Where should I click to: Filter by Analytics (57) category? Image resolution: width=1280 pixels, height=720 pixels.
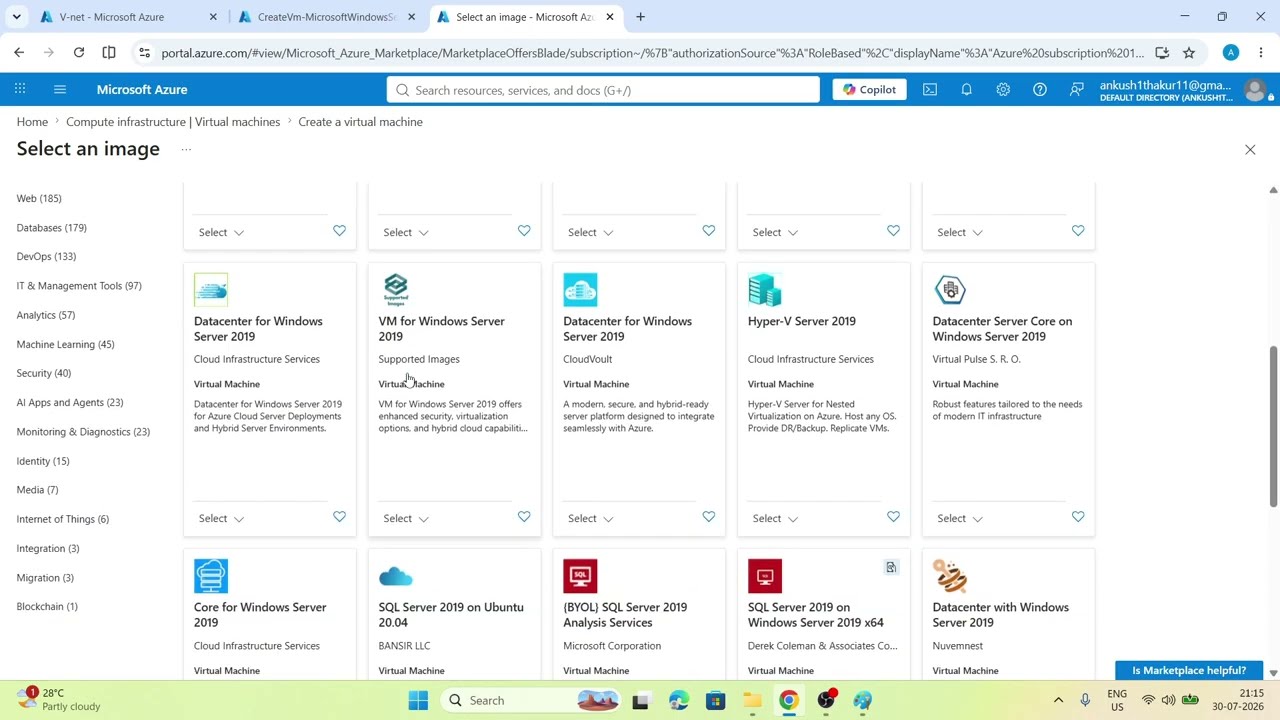pos(46,315)
